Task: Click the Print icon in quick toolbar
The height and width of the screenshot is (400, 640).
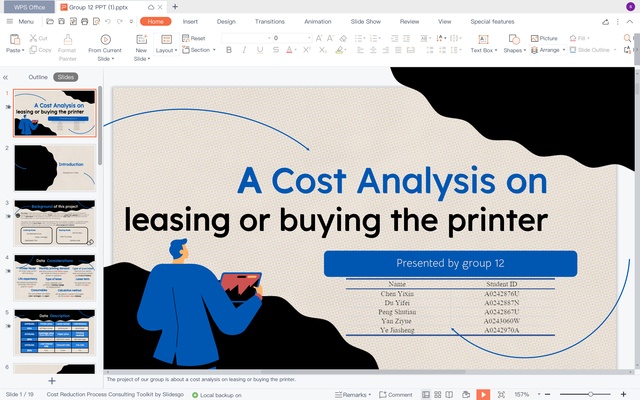Action: tap(84, 21)
